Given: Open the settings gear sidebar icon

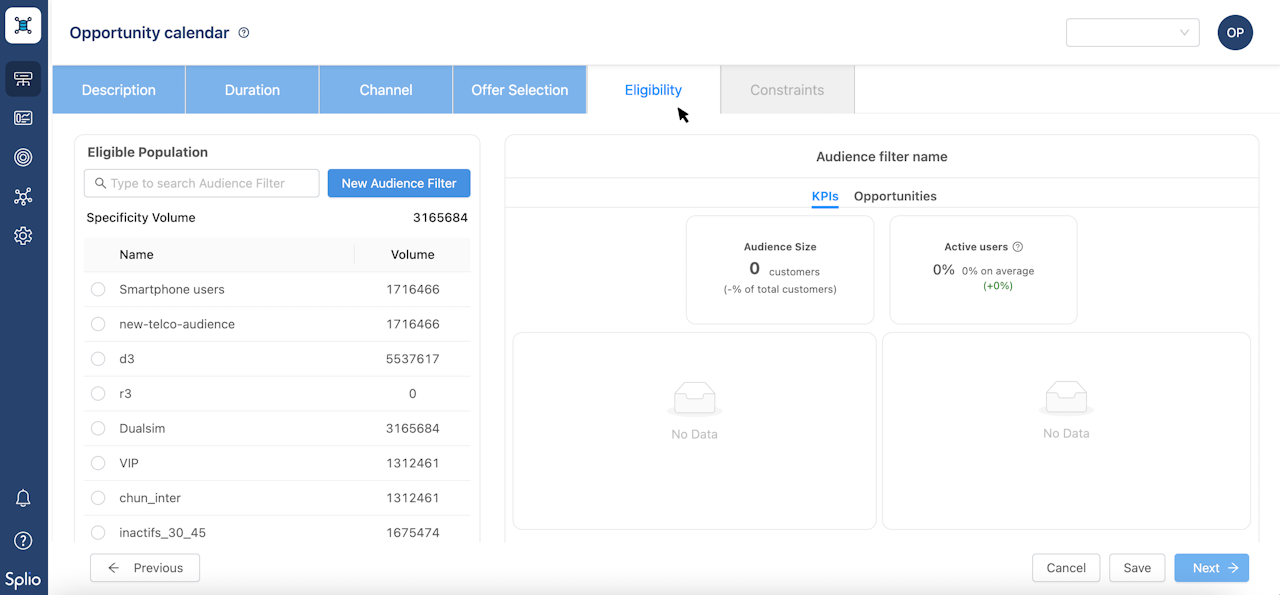Looking at the screenshot, I should (x=23, y=236).
